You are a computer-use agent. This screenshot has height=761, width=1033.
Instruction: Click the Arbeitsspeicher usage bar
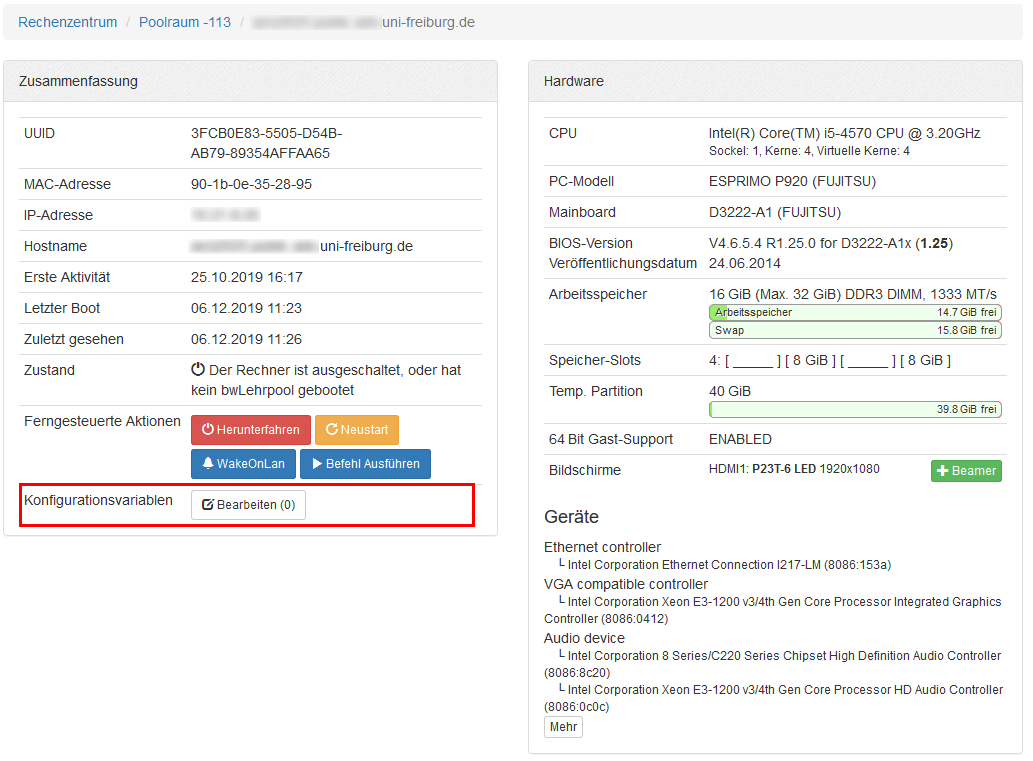pos(855,312)
